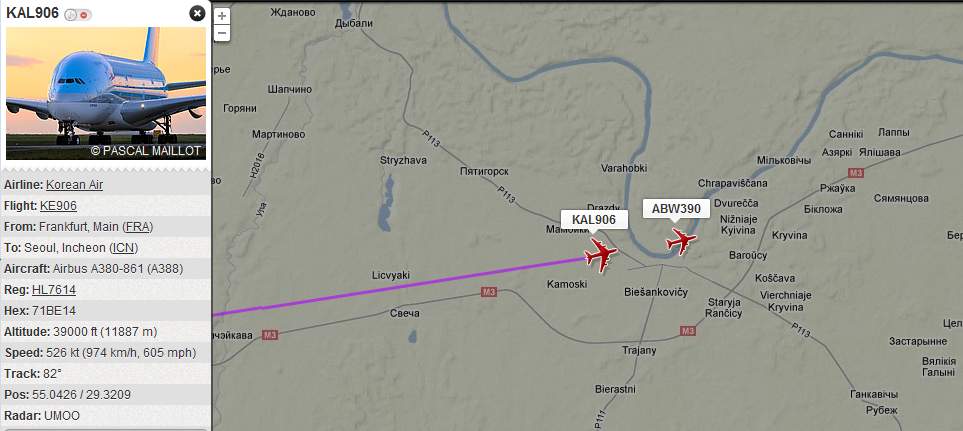Click the purple flight trail line
Image resolution: width=963 pixels, height=431 pixels.
click(x=399, y=287)
